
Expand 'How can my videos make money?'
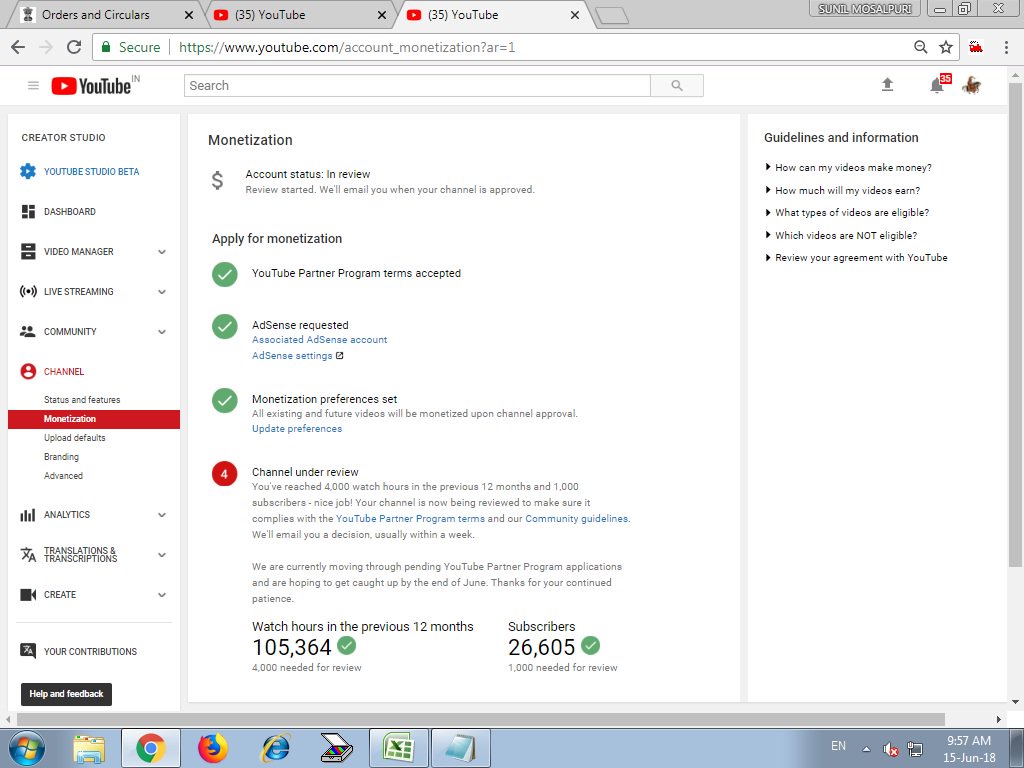pos(848,167)
